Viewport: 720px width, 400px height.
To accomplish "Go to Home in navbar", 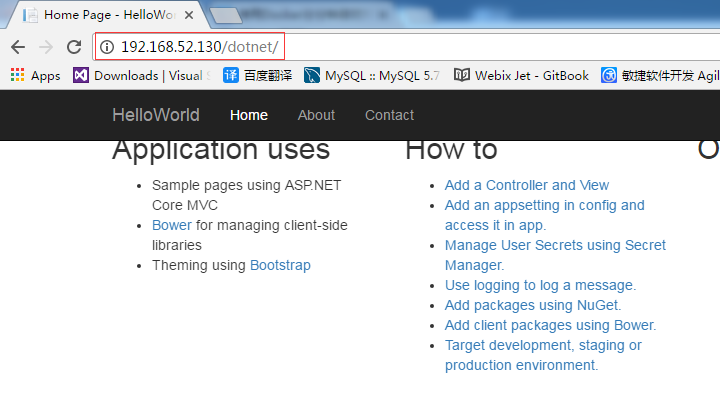I will coord(249,115).
